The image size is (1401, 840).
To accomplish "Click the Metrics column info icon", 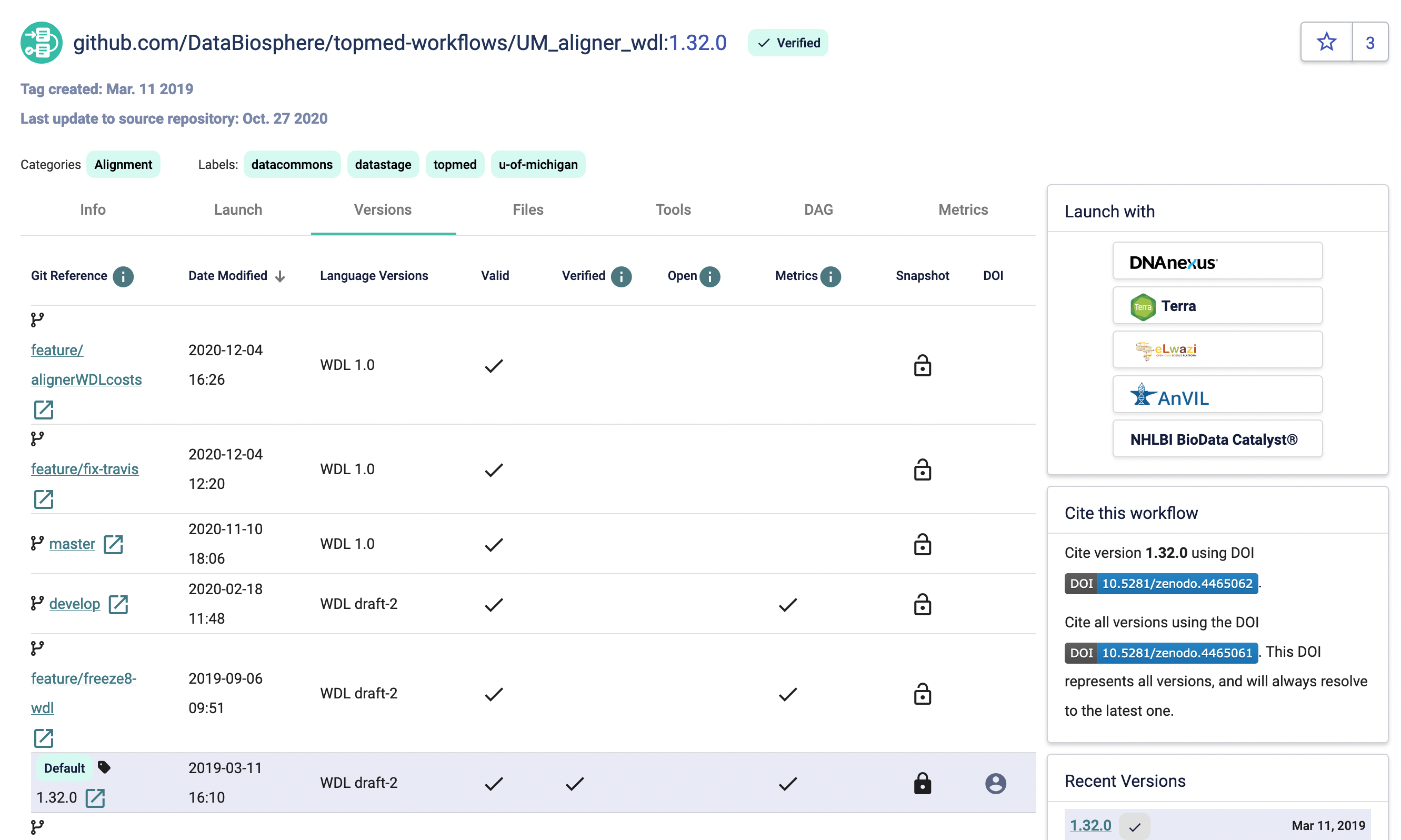I will tap(830, 276).
